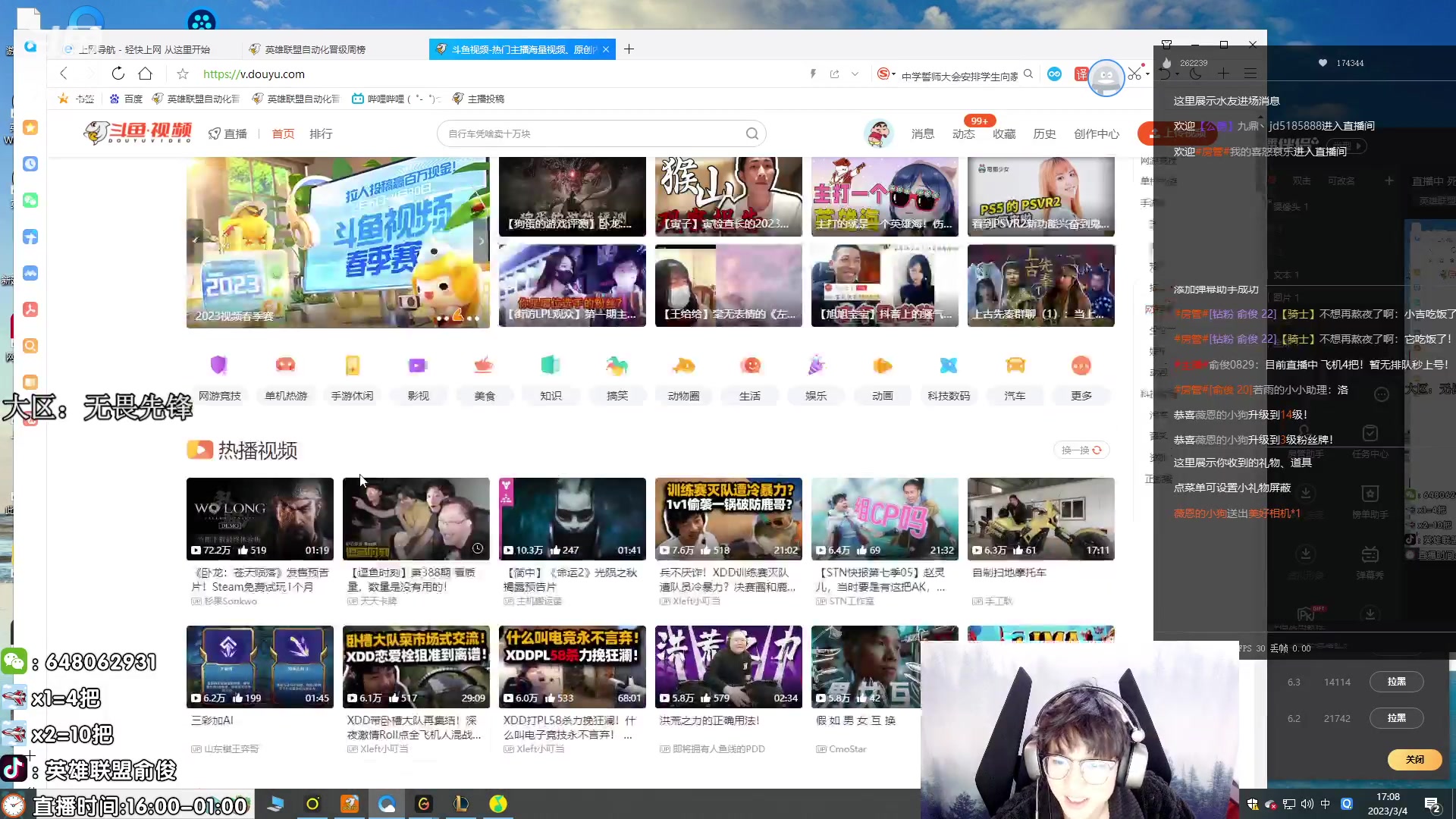Screen dimensions: 1456x819
Task: Open the 排行 tab
Action: pos(321,133)
